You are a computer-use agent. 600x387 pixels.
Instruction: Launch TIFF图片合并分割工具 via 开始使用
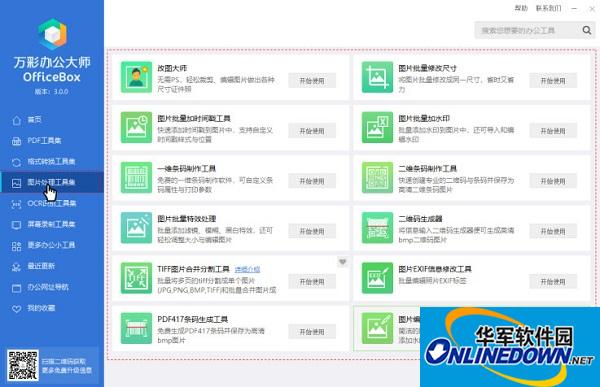312,282
